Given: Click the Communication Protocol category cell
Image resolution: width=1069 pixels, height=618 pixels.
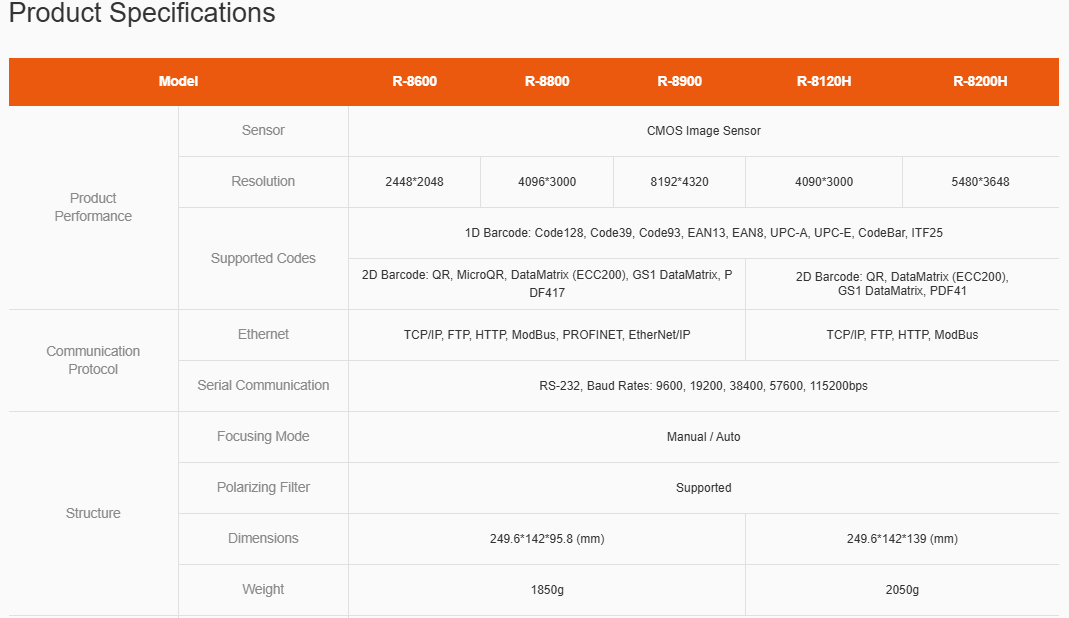Looking at the screenshot, I should [93, 360].
